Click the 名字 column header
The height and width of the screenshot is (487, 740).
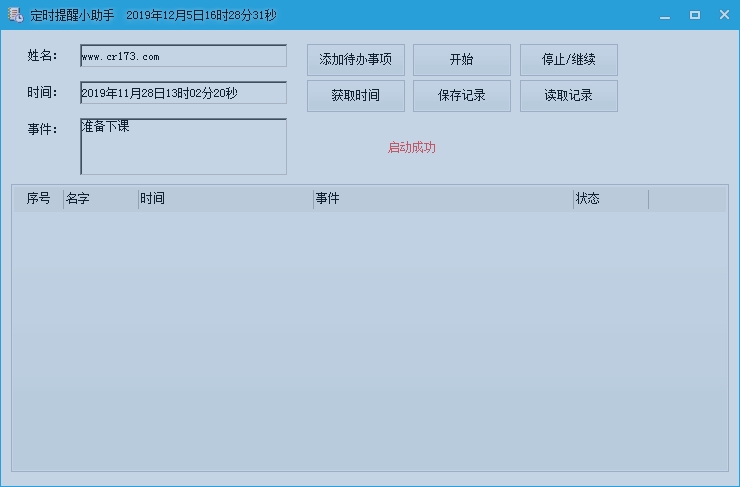tap(100, 199)
